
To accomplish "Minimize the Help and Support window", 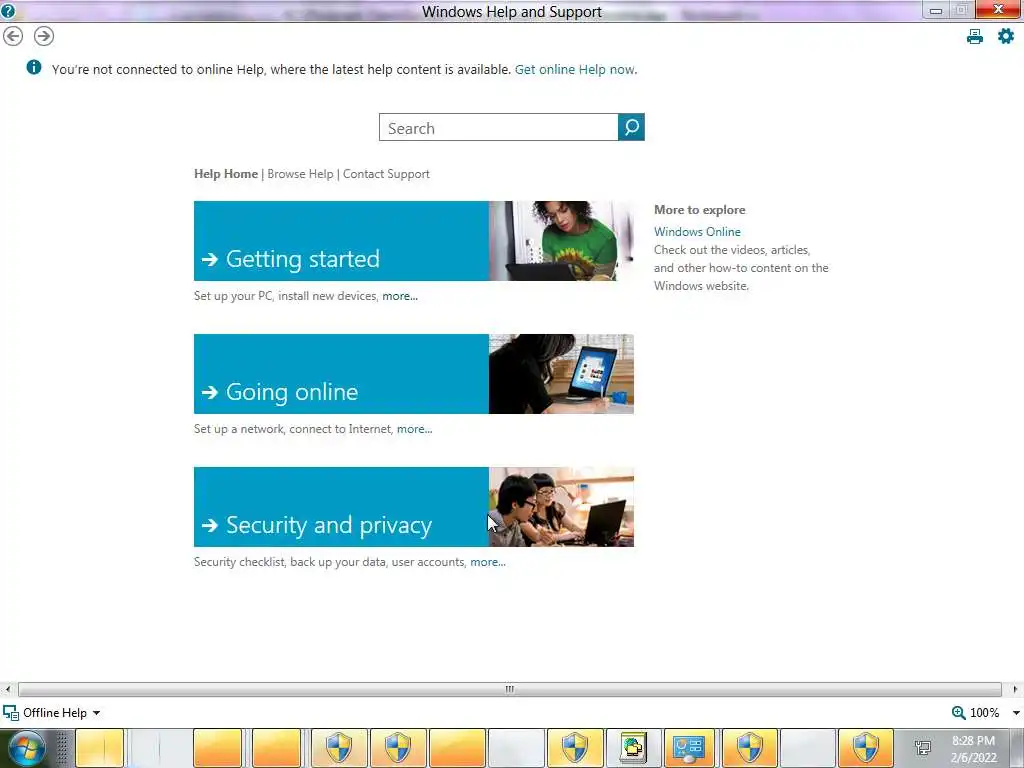I will pos(936,10).
